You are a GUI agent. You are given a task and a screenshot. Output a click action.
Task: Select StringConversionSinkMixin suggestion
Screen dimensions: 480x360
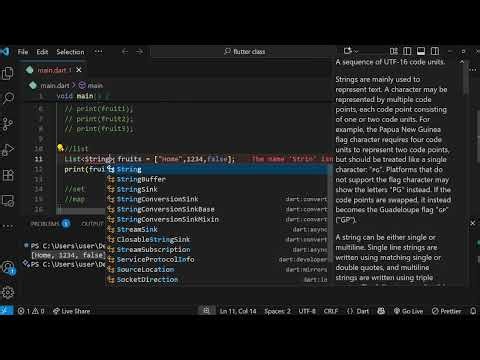[217, 219]
